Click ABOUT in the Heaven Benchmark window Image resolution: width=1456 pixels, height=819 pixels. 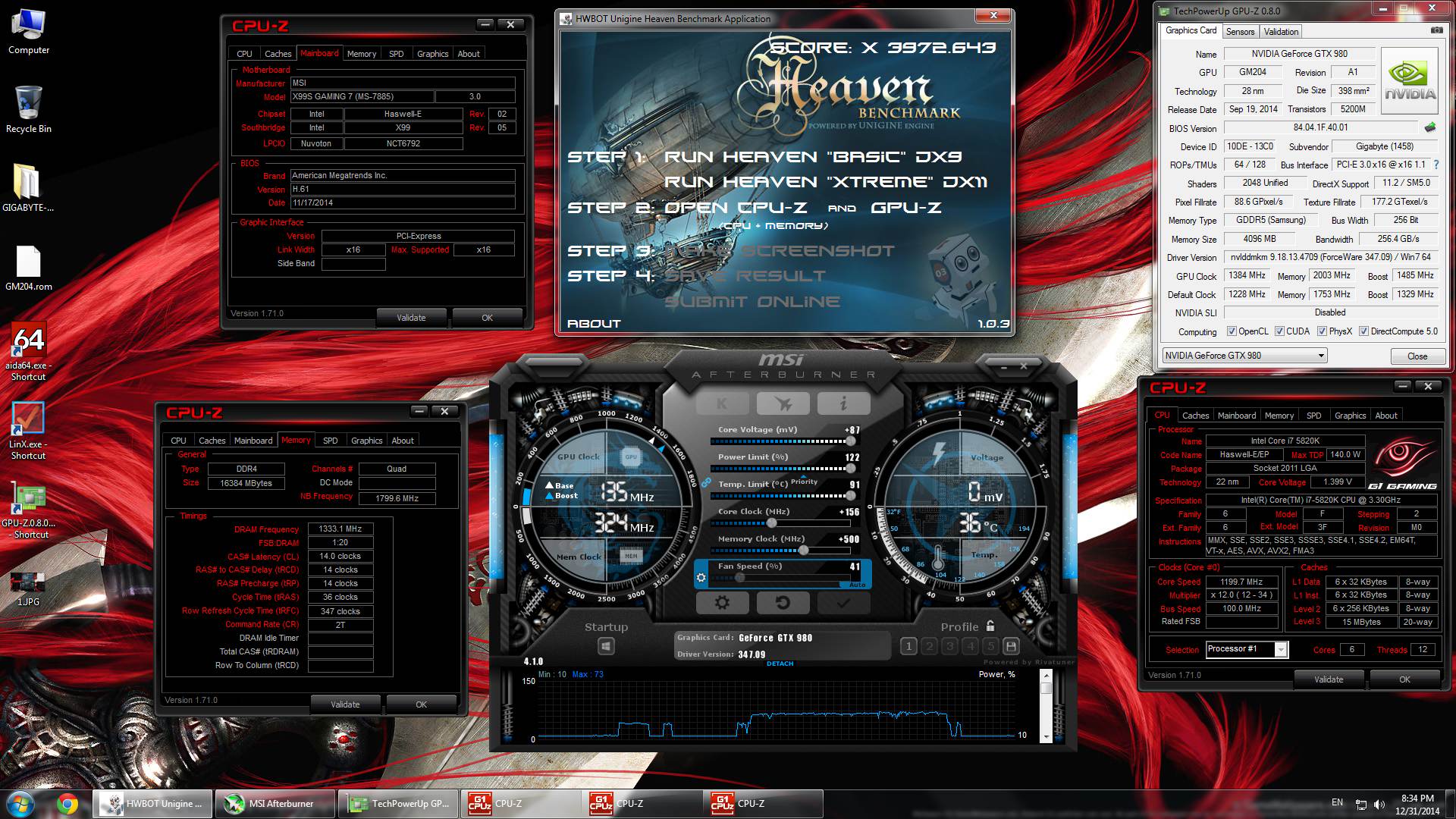[594, 324]
